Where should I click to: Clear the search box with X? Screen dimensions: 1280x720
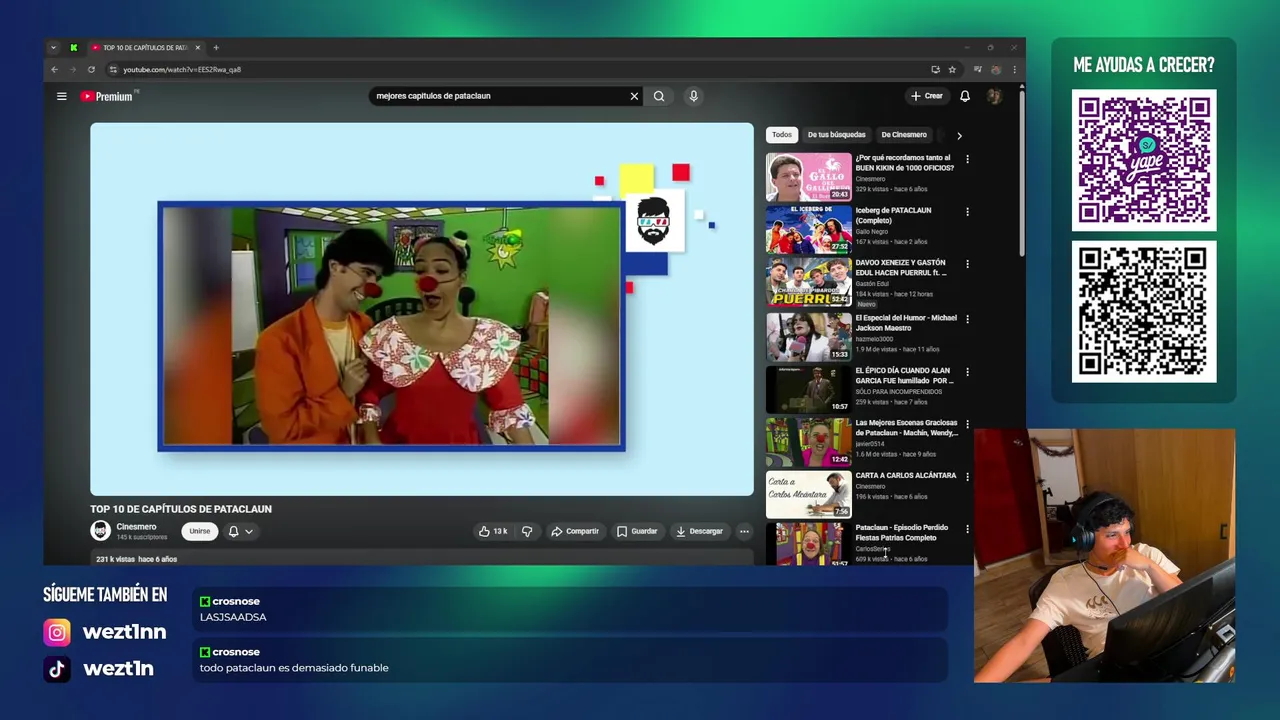coord(633,96)
